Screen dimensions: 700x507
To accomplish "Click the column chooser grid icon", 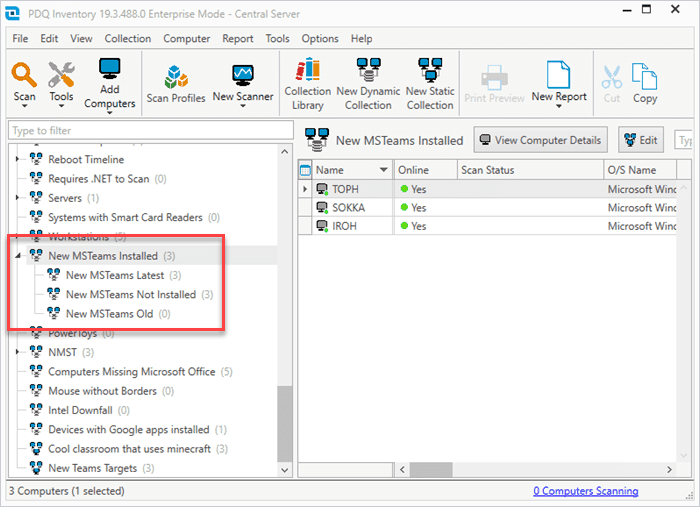I will click(x=305, y=170).
